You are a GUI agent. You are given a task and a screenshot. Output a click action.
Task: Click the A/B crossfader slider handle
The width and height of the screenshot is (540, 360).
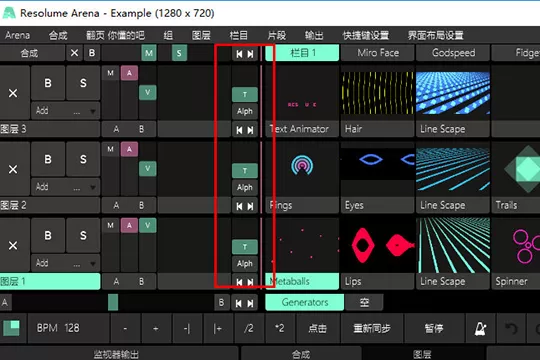pyautogui.click(x=113, y=302)
